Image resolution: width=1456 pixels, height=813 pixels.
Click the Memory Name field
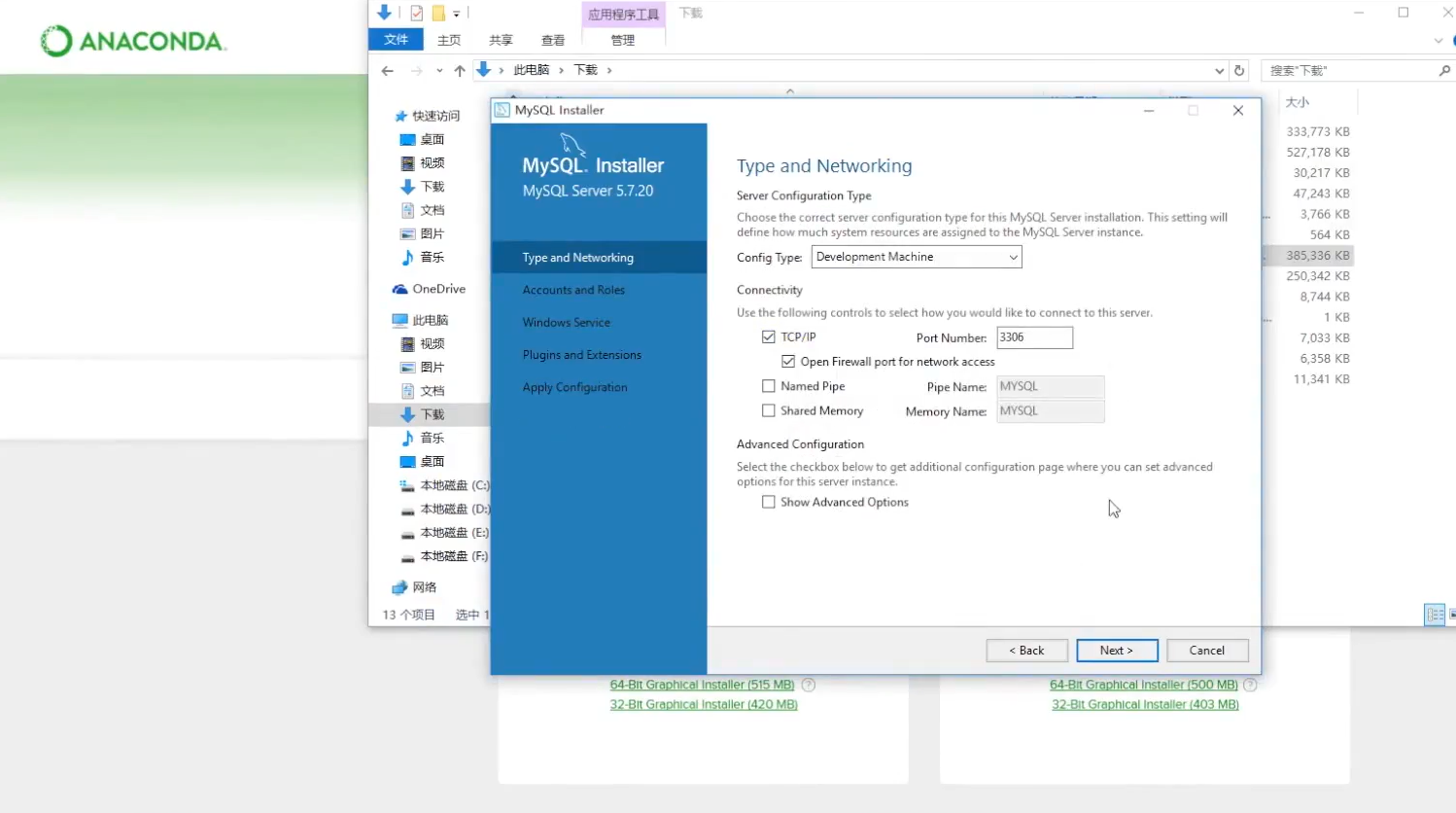[1051, 411]
